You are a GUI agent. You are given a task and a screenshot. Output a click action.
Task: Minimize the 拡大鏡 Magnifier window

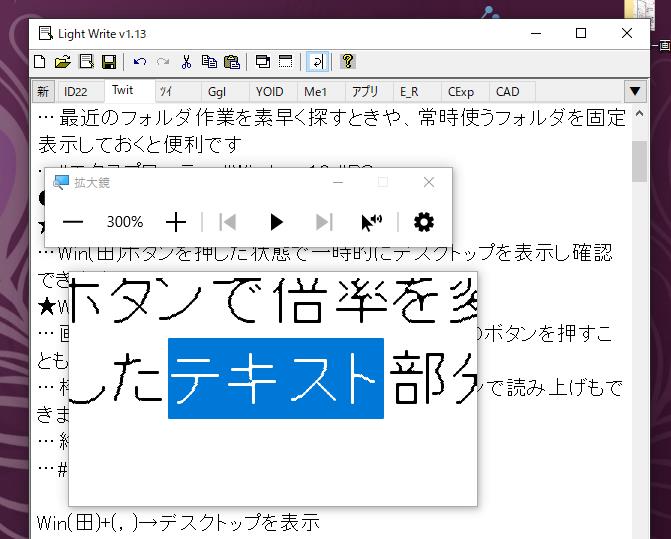tap(338, 183)
